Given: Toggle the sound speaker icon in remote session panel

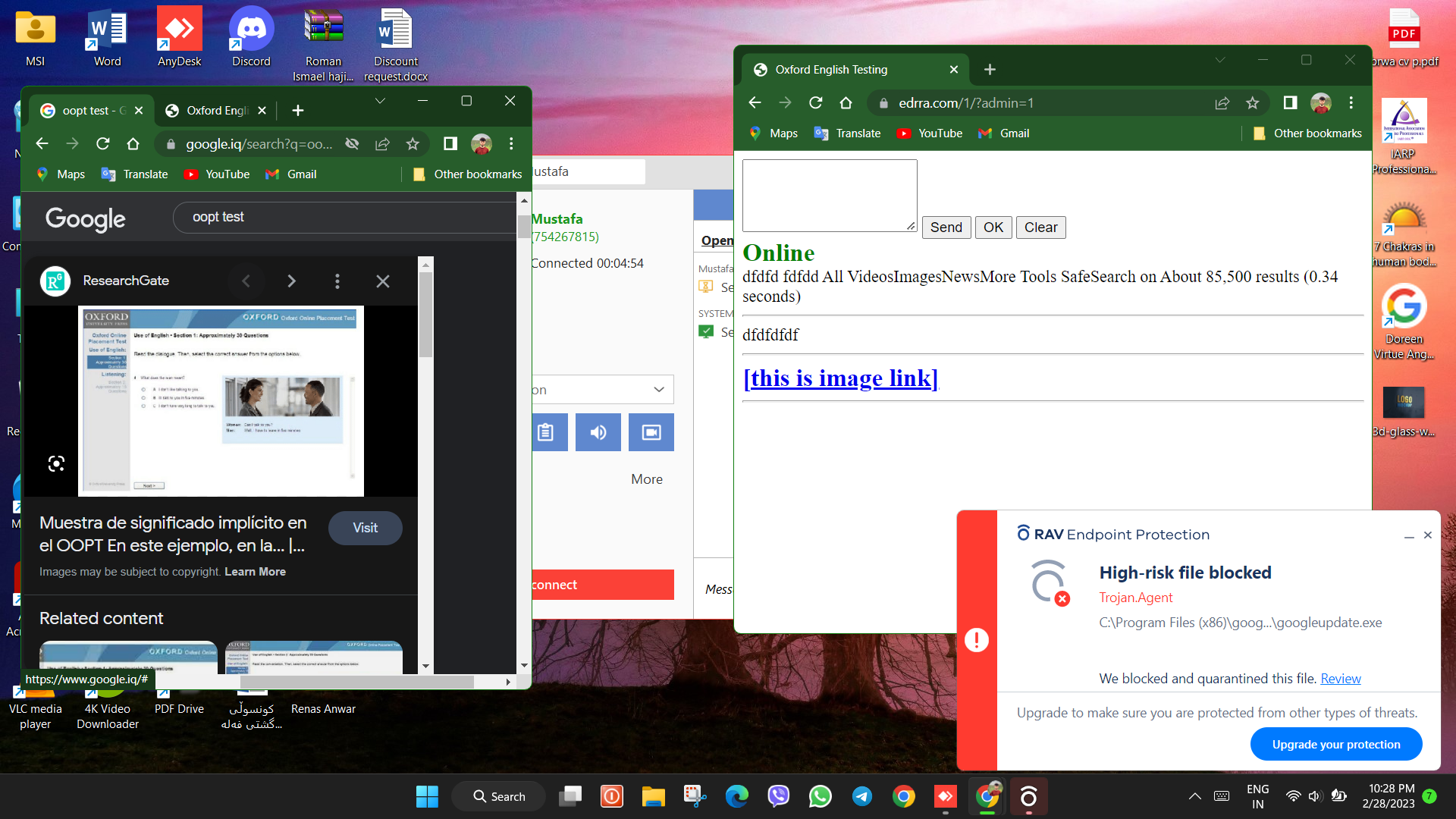Looking at the screenshot, I should pos(598,432).
